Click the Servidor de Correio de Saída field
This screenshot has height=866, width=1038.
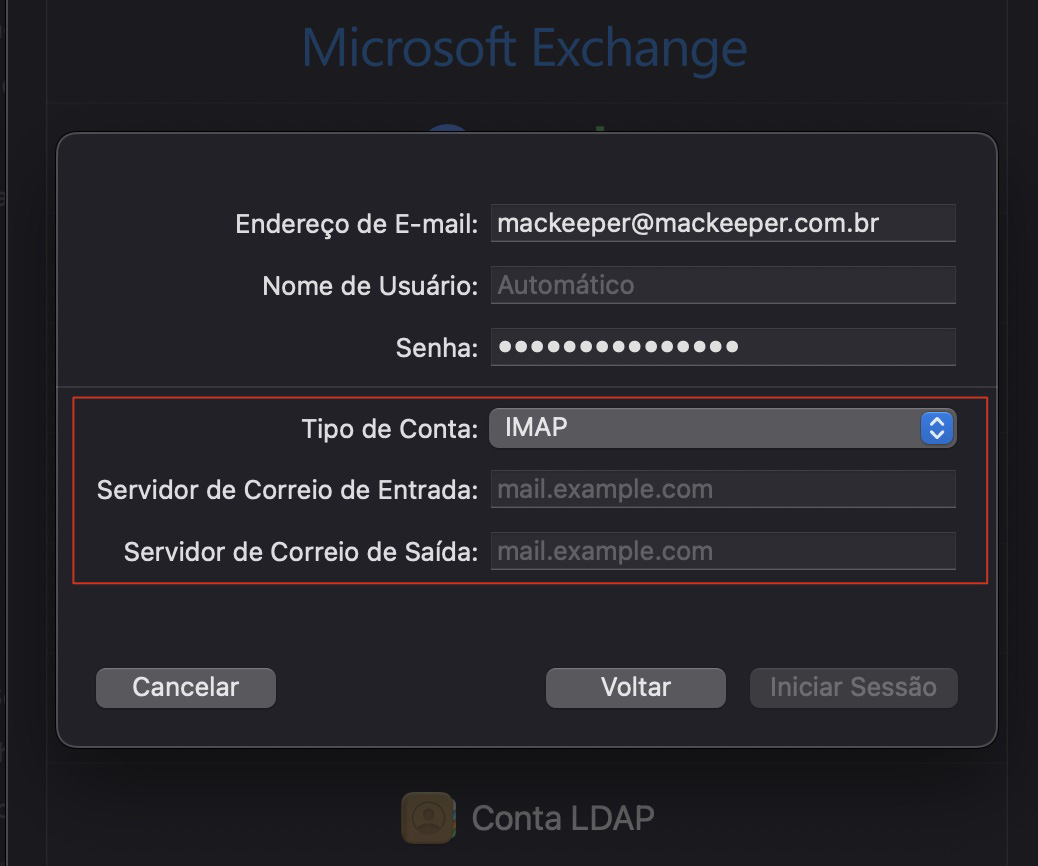click(720, 551)
